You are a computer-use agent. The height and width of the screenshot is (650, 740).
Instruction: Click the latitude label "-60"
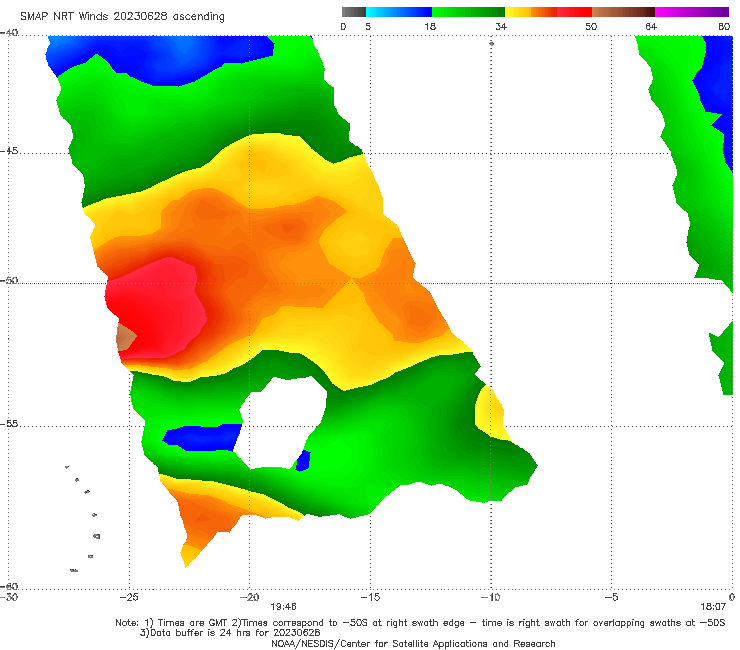pyautogui.click(x=9, y=586)
